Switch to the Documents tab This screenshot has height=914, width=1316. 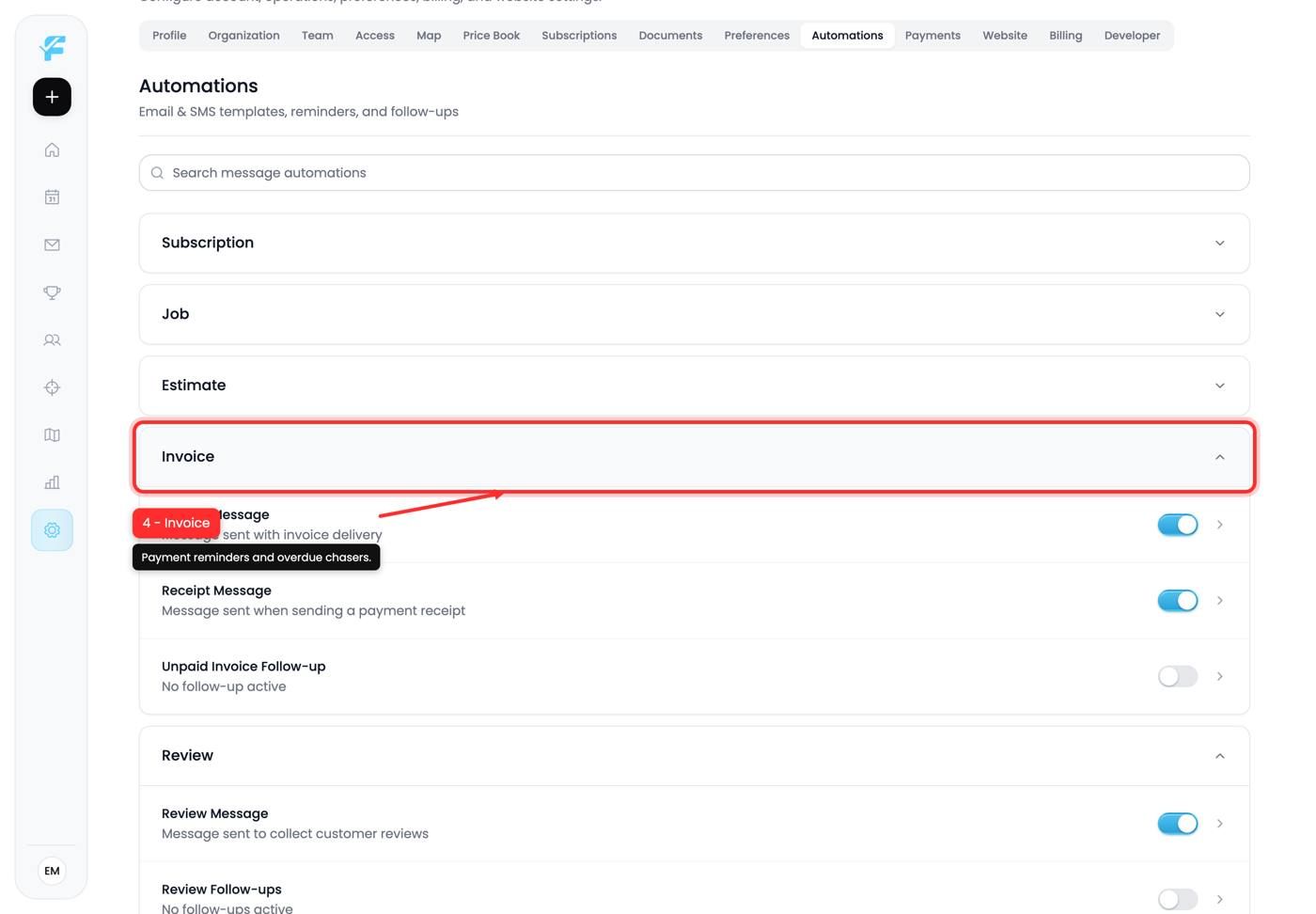670,36
